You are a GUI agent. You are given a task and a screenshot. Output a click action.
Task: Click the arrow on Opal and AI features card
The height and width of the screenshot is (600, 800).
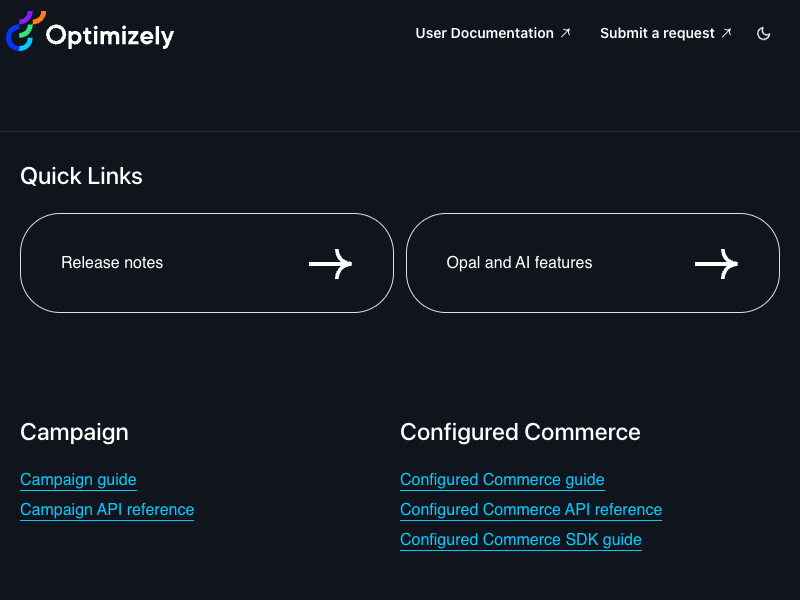[716, 264]
